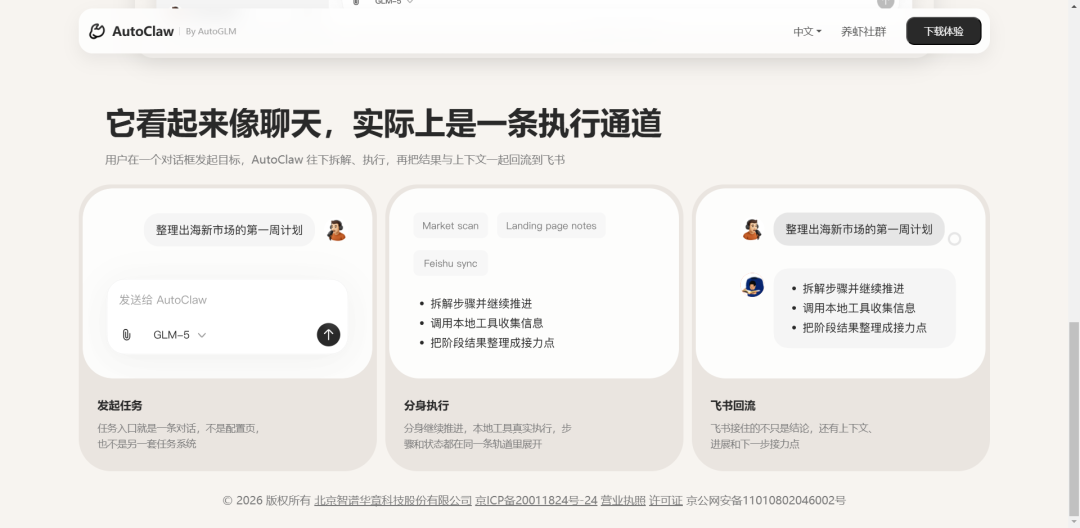Screen dimensions: 1080x528
Task: Select the Landing page notes tag
Action: click(x=551, y=226)
